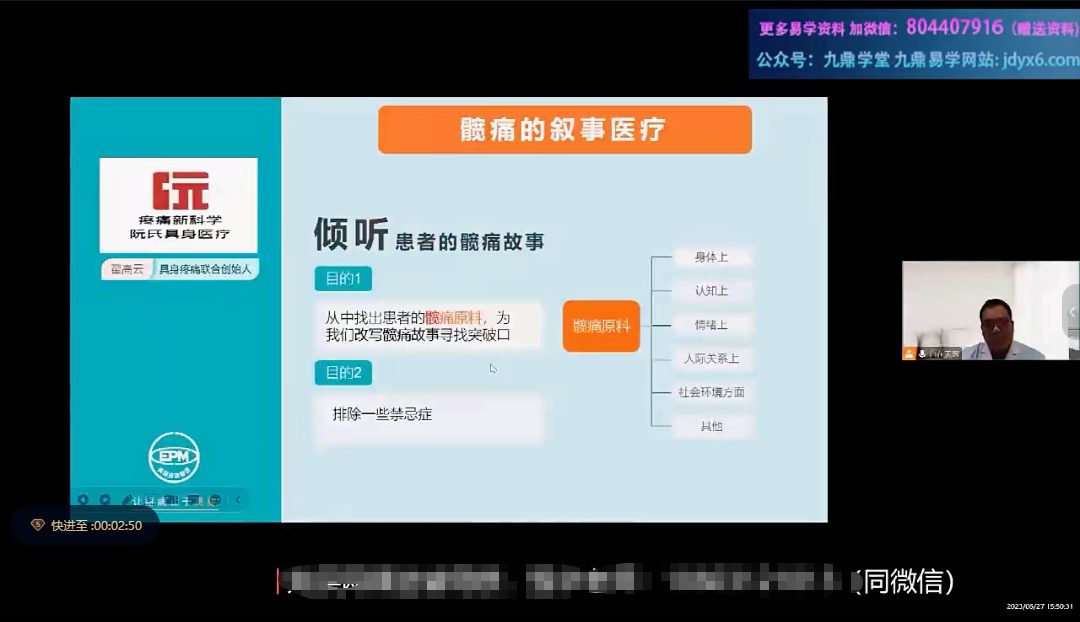1080x622 pixels.
Task: Go to previous slide in slide toolbar
Action: (82, 500)
